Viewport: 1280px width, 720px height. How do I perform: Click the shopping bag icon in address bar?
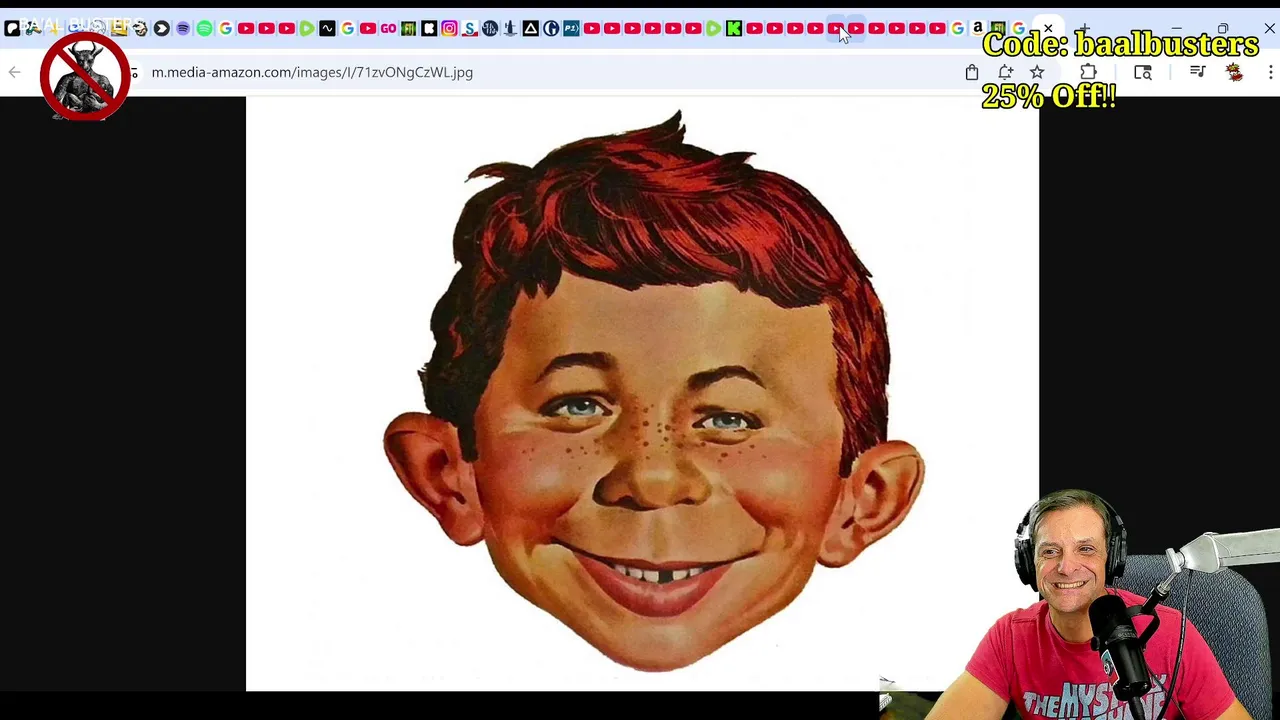tap(971, 72)
